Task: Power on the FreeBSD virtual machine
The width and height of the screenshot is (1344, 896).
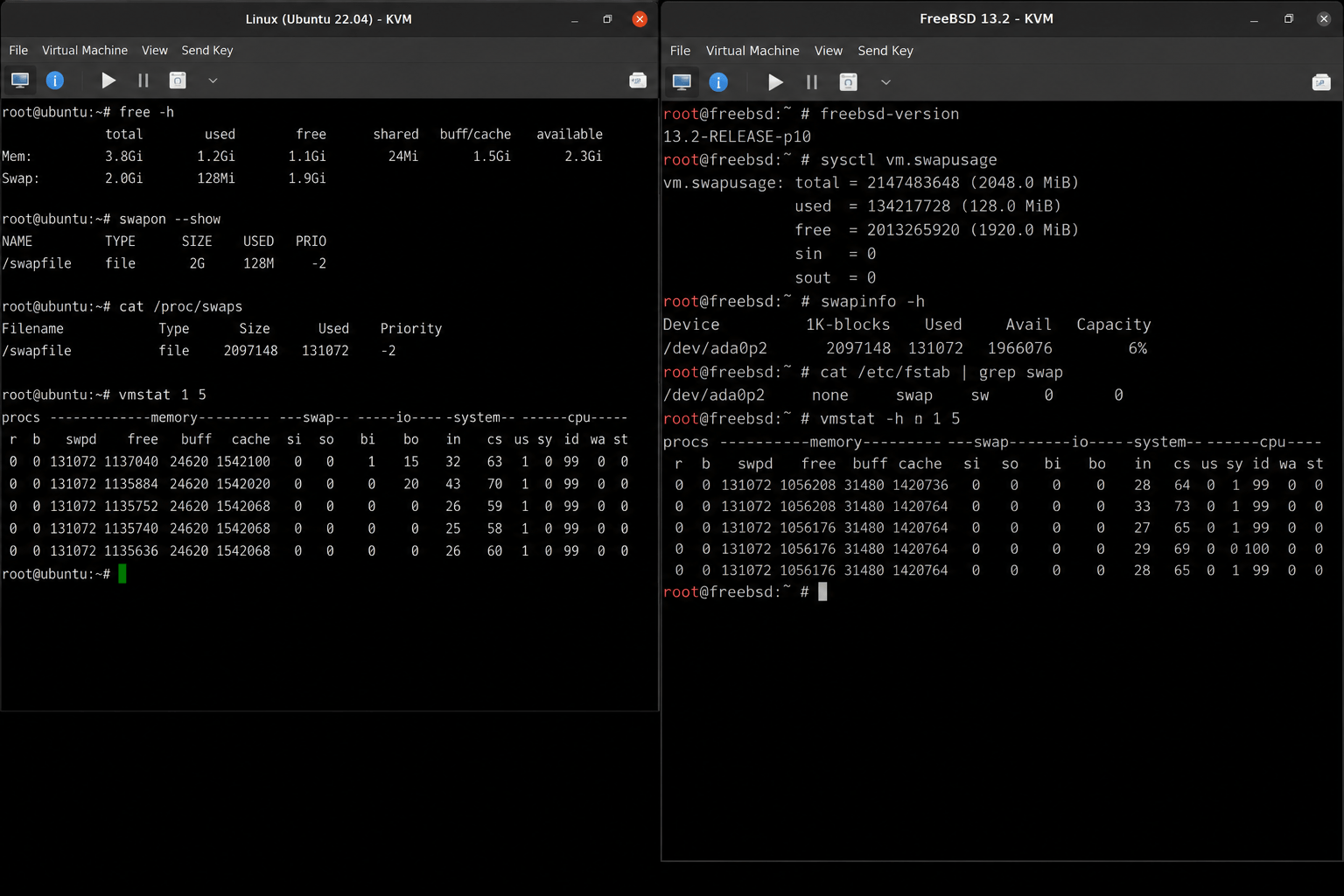Action: tap(775, 82)
